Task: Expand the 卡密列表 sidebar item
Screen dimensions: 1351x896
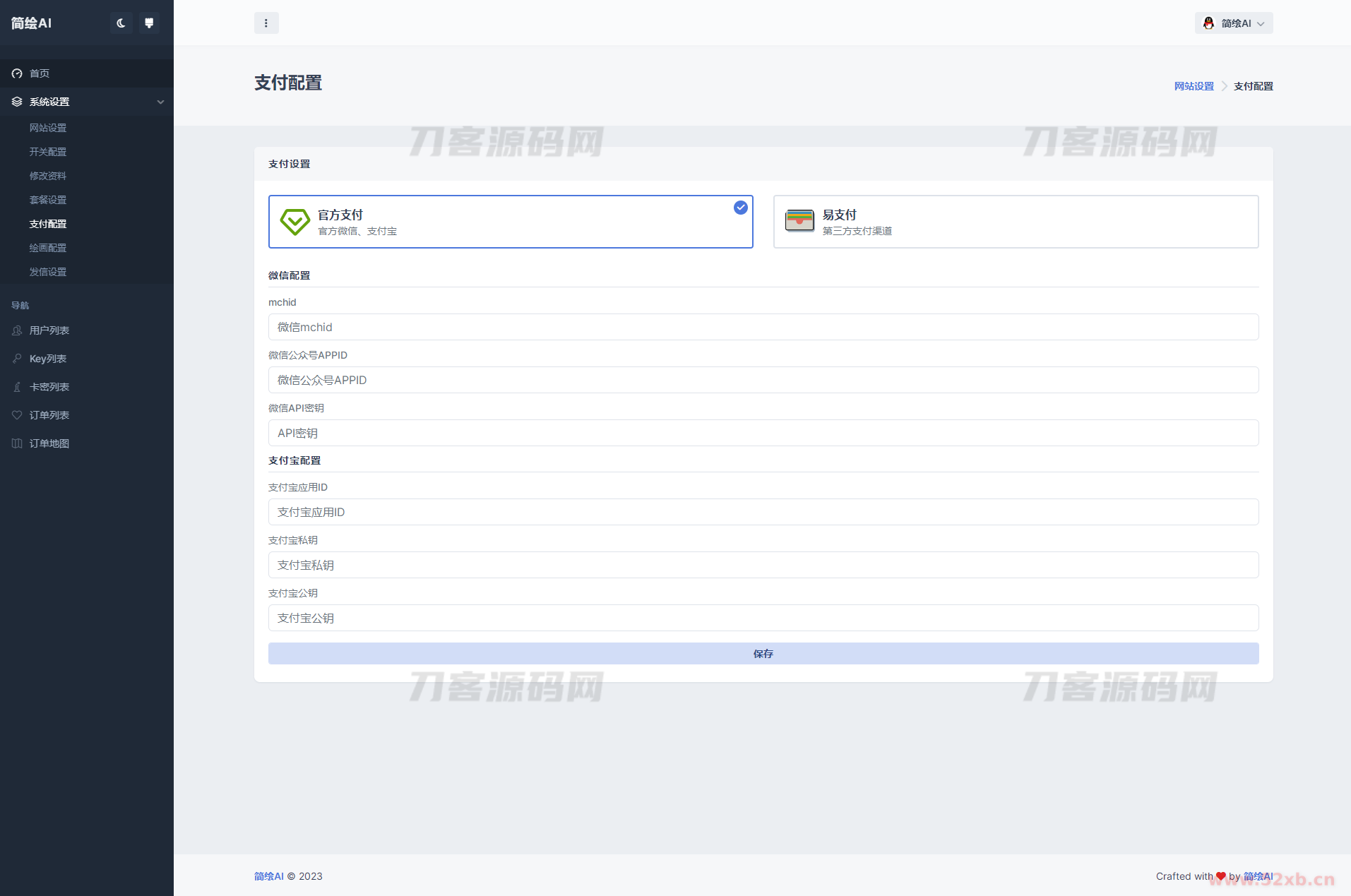Action: [x=49, y=387]
